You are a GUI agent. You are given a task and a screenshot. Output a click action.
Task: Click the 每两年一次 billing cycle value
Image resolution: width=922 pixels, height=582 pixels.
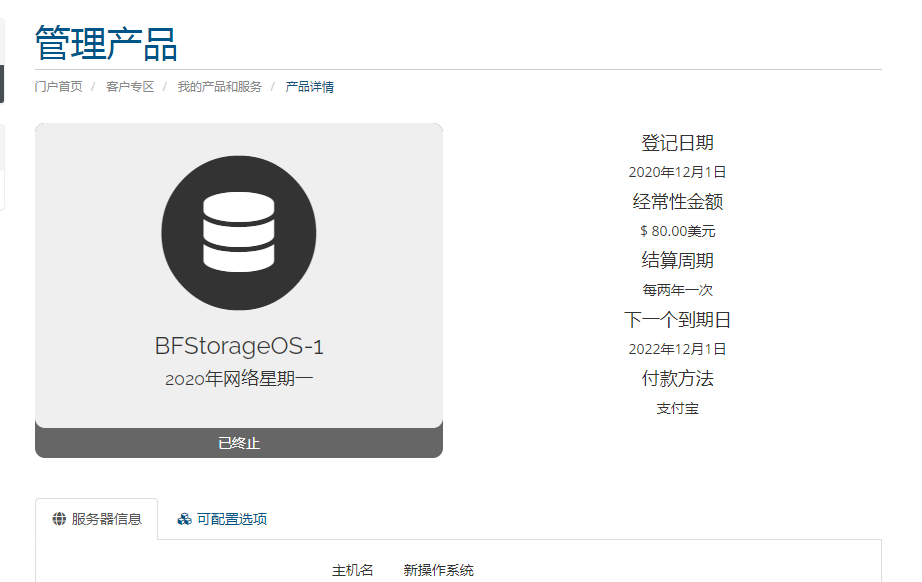677,290
